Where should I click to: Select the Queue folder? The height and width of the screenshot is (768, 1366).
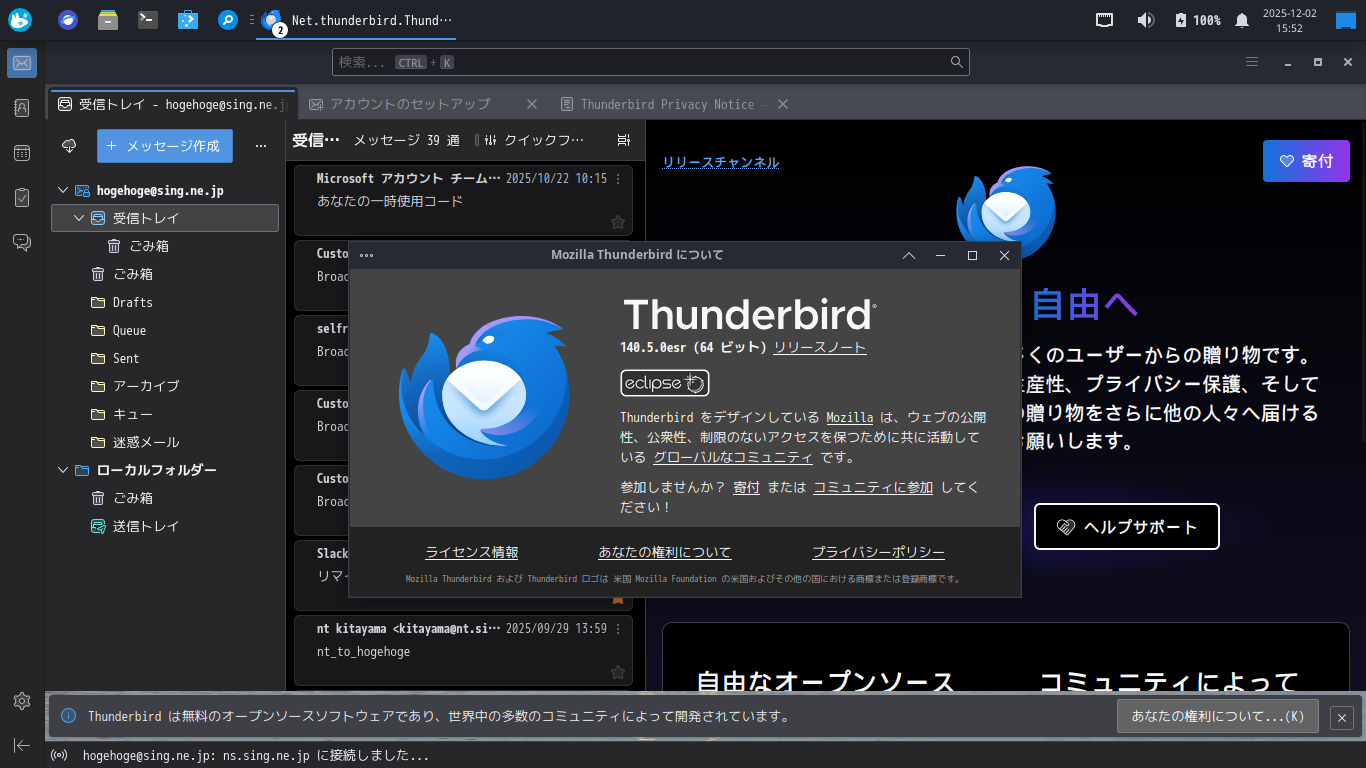pos(165,330)
